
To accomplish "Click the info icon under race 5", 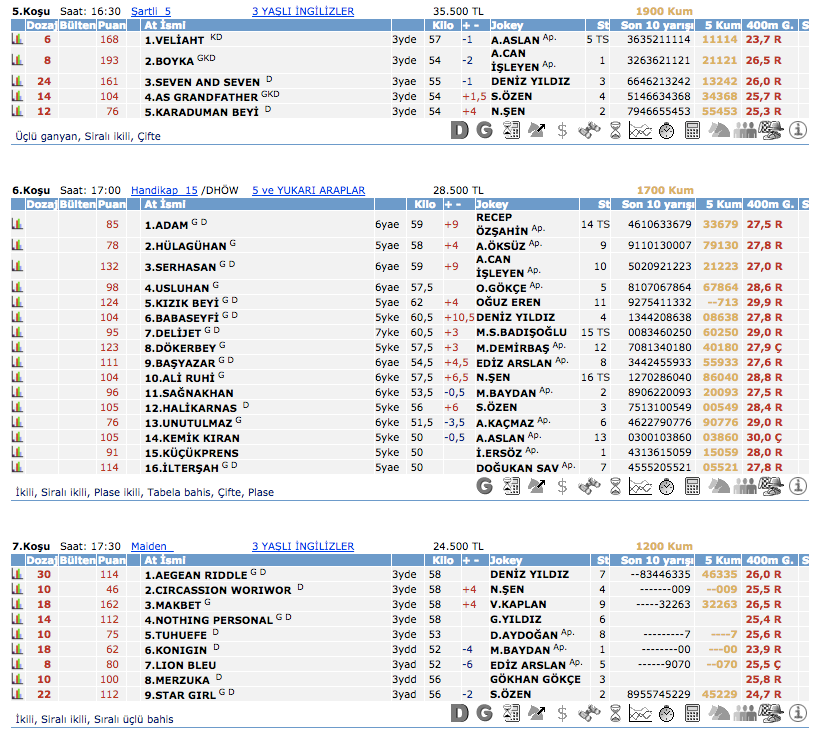I will click(x=798, y=129).
